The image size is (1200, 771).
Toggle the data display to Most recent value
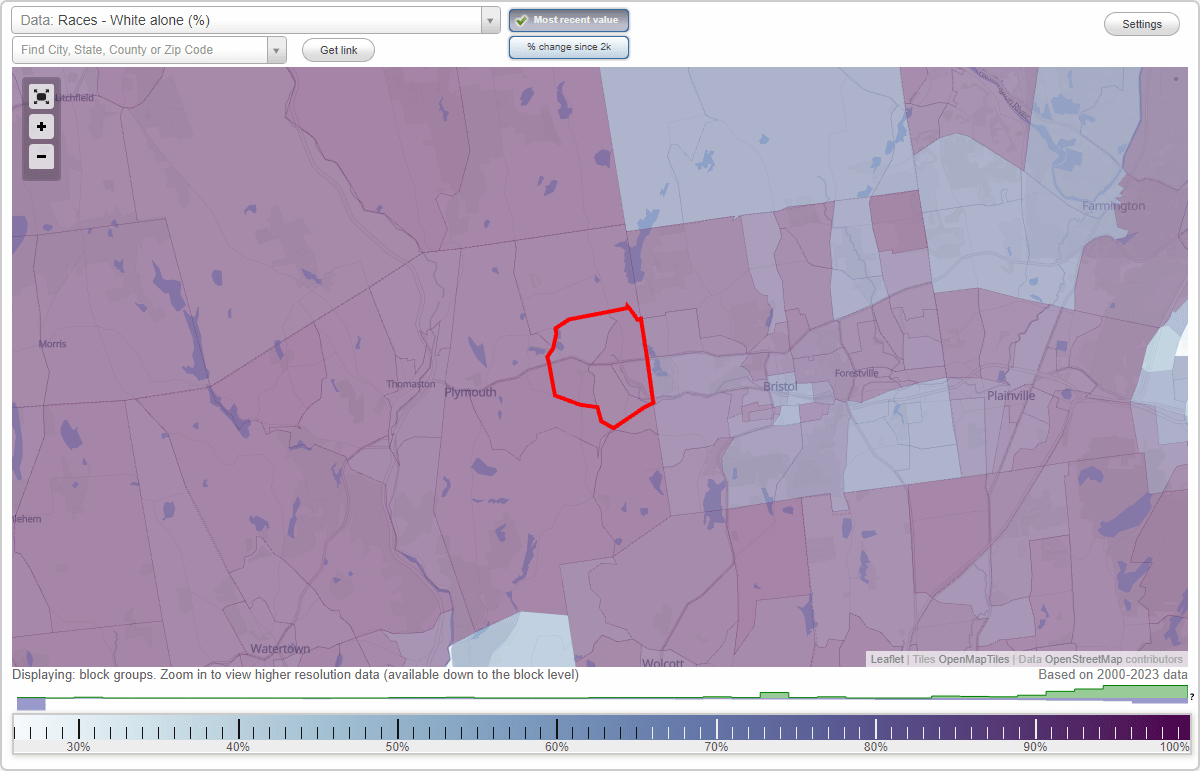point(568,19)
